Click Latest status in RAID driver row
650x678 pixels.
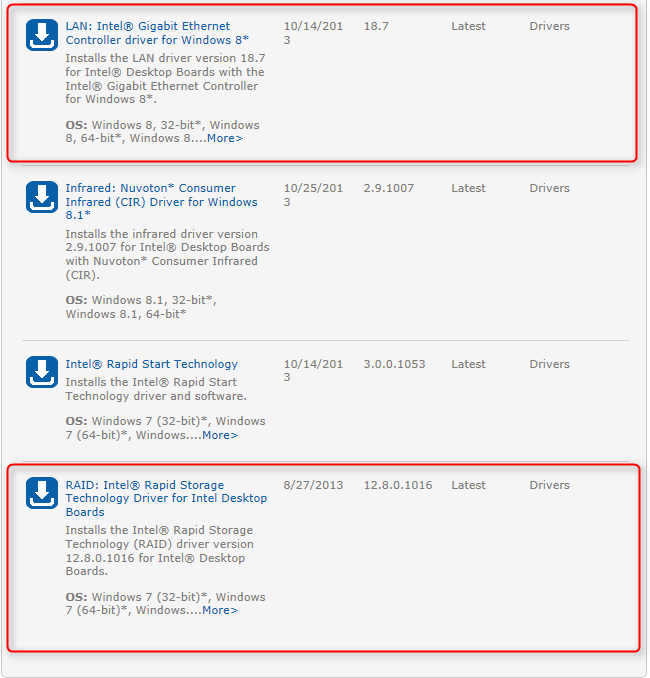468,485
